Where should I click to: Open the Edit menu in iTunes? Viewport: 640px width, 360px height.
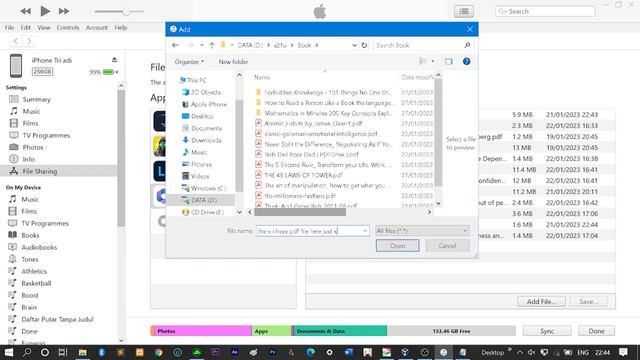tap(26, 27)
